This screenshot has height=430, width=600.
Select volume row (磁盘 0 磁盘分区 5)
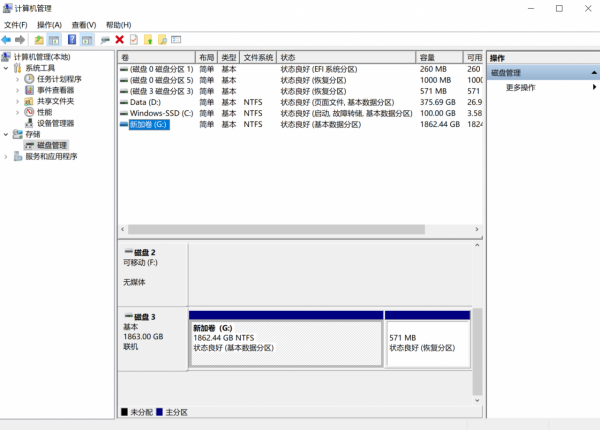click(300, 80)
